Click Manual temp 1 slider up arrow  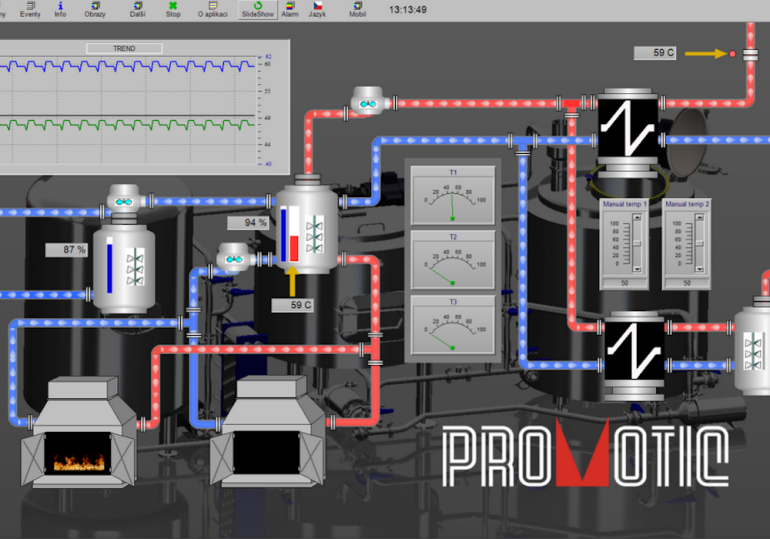[638, 215]
